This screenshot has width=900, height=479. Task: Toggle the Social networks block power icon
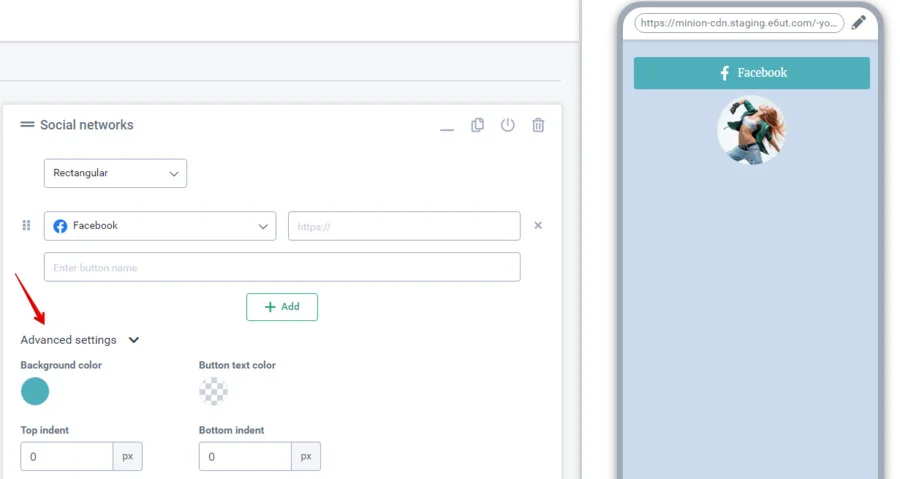(508, 125)
